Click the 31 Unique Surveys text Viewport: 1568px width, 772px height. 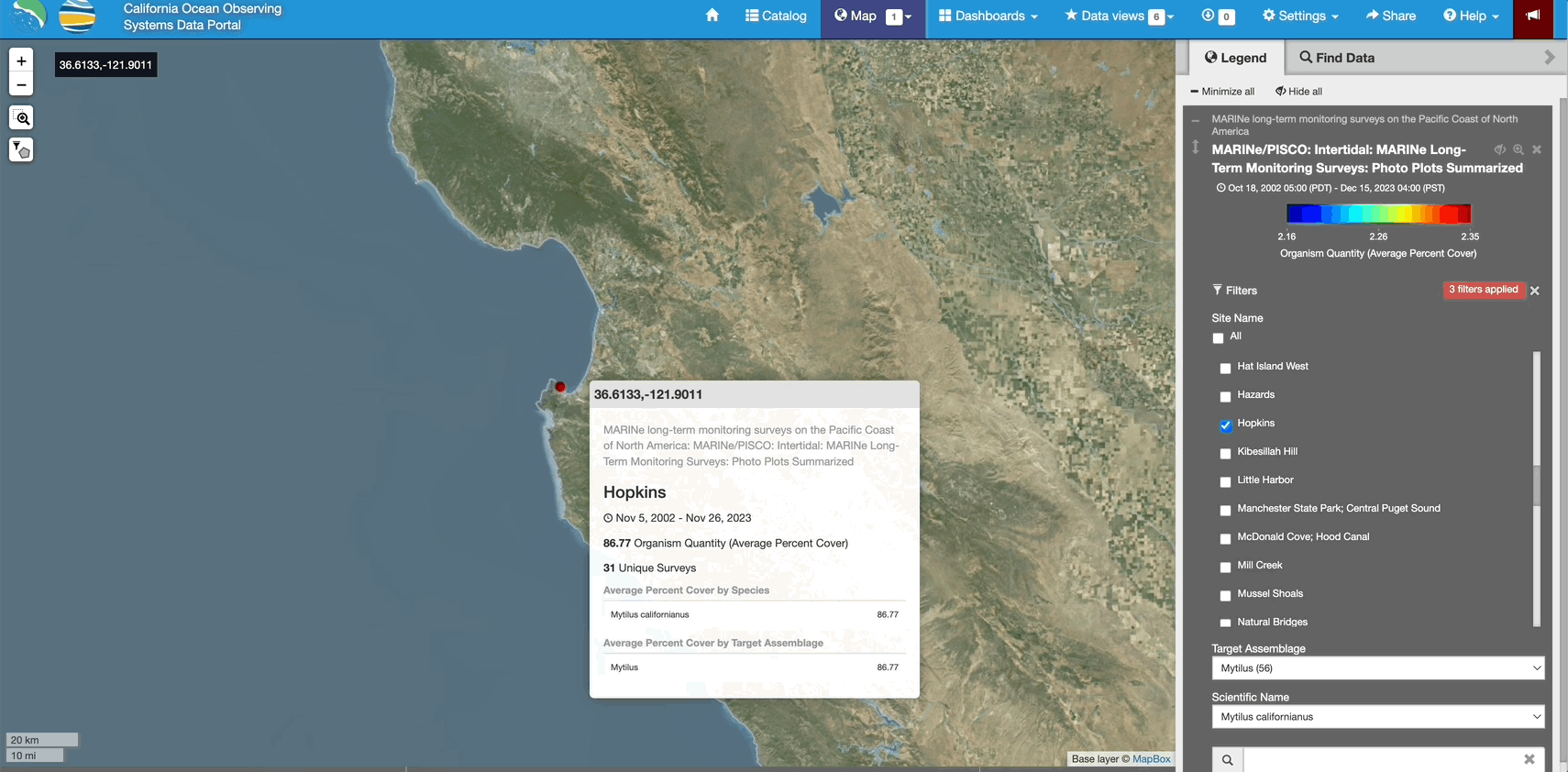coord(649,568)
